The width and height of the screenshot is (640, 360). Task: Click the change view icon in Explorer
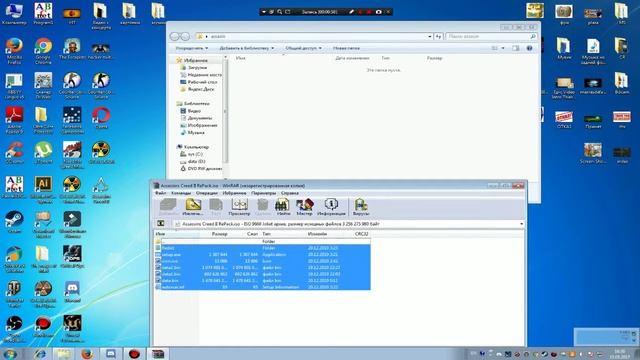coord(494,48)
